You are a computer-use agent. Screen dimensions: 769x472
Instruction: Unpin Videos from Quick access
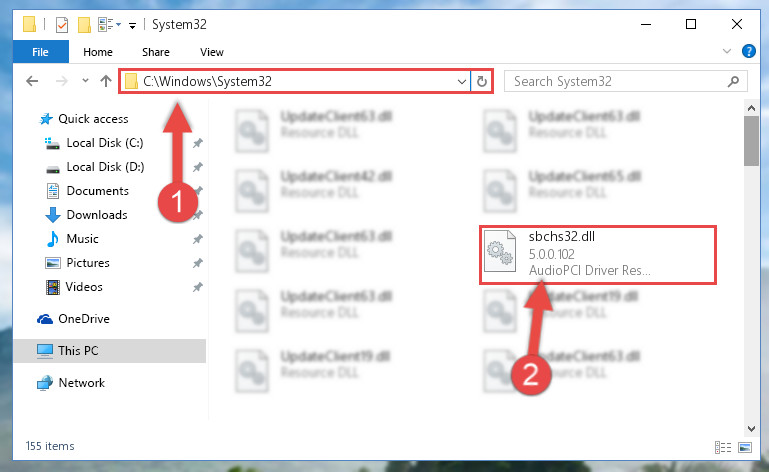(x=198, y=287)
